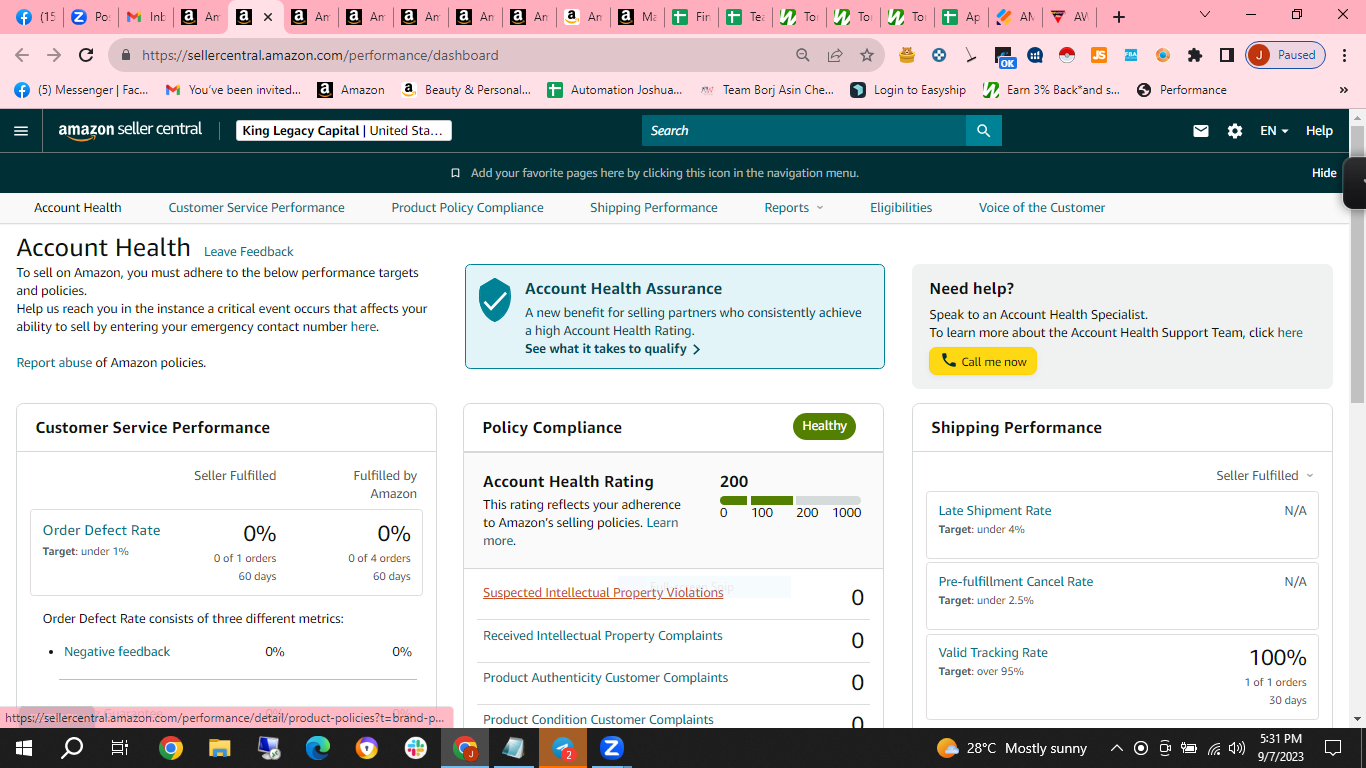Switch to Customer Service Performance tab
1366x768 pixels.
(x=256, y=208)
